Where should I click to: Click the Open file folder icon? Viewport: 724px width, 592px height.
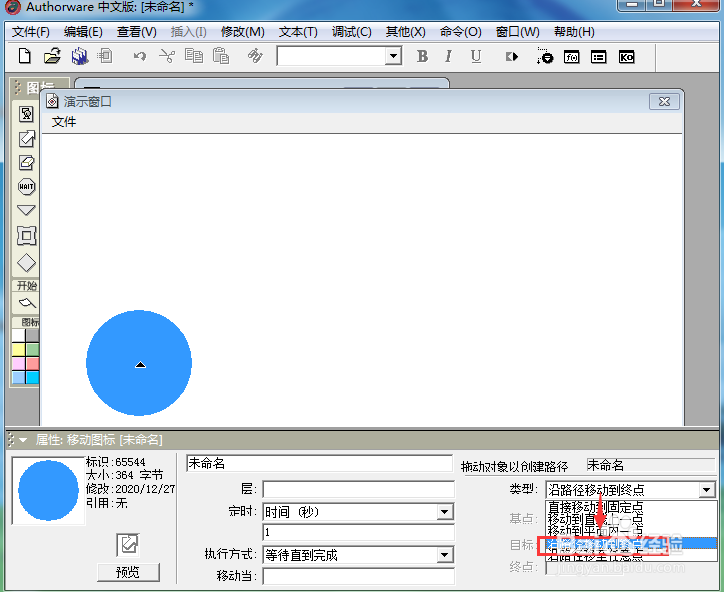click(x=52, y=56)
